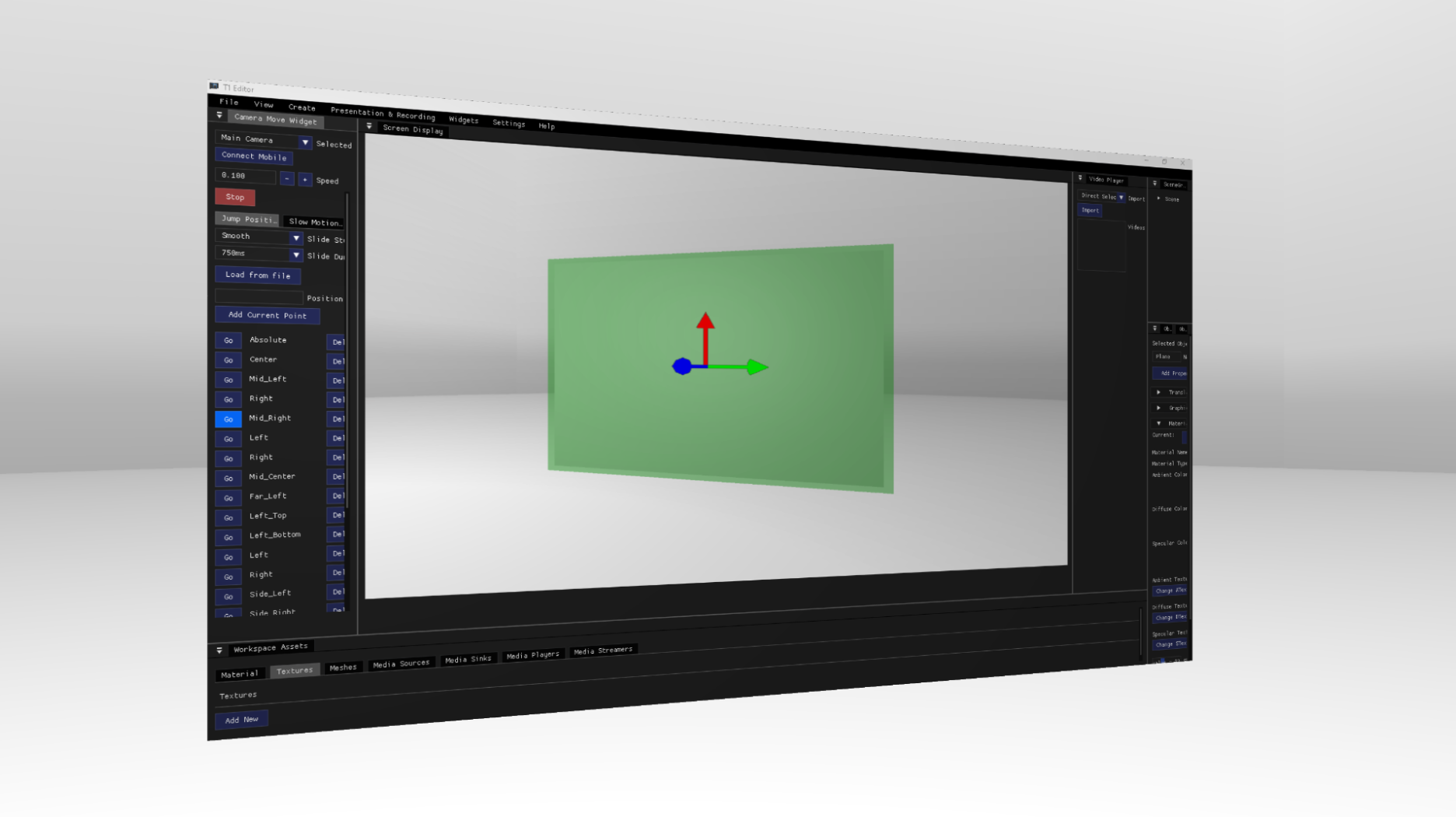
Task: Select the Media Sources tab
Action: pyautogui.click(x=401, y=664)
